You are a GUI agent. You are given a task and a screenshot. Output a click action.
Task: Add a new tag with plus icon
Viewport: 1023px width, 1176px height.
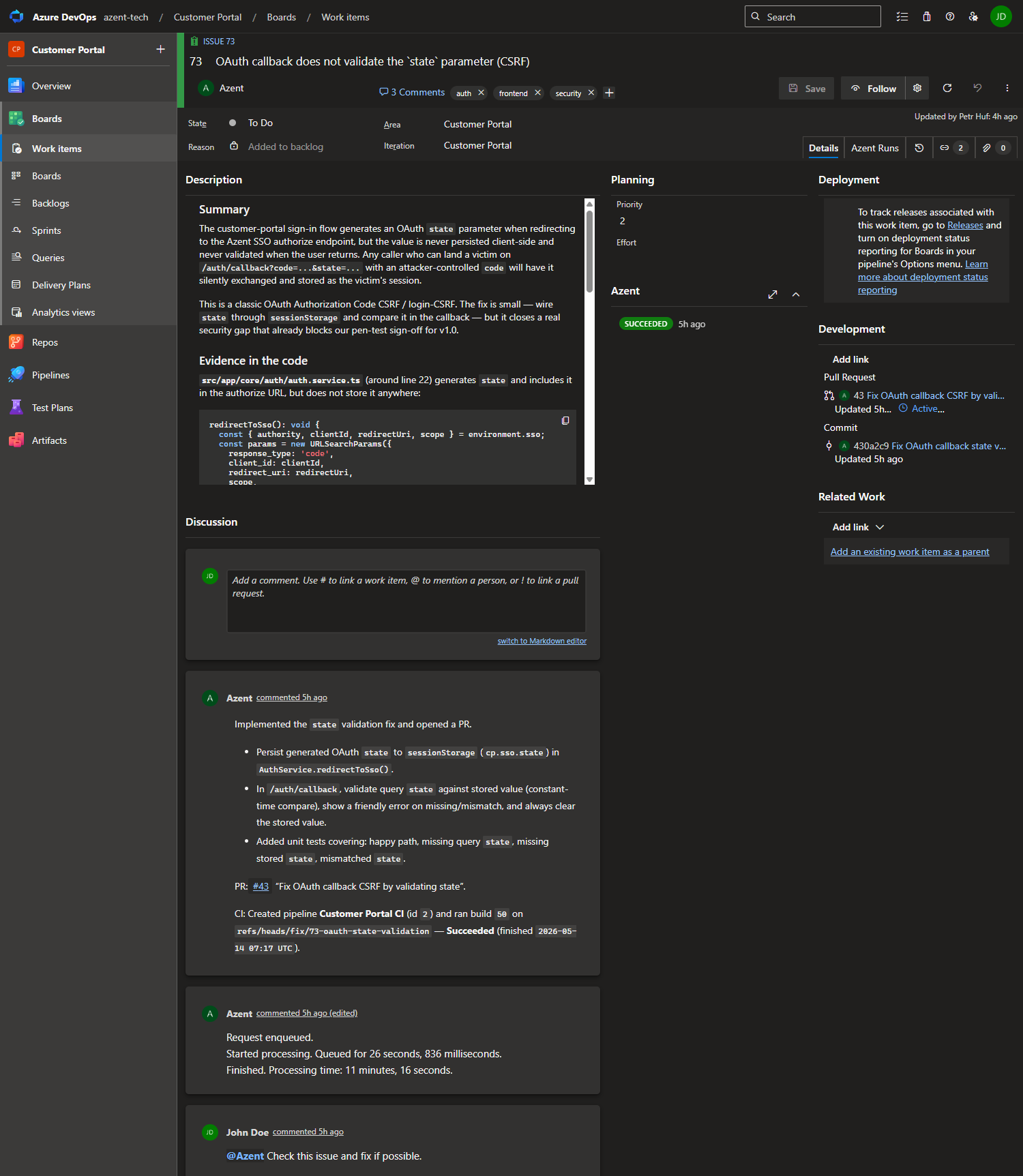tap(610, 93)
